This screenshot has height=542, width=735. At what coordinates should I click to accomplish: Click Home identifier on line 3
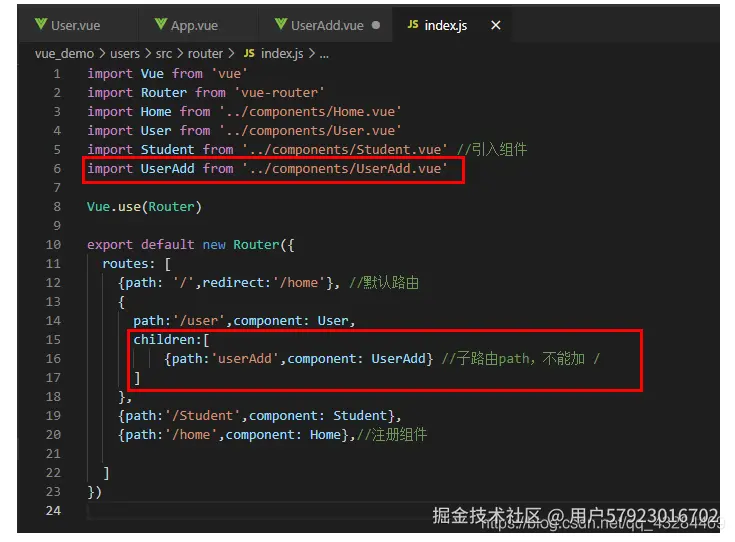coord(156,112)
